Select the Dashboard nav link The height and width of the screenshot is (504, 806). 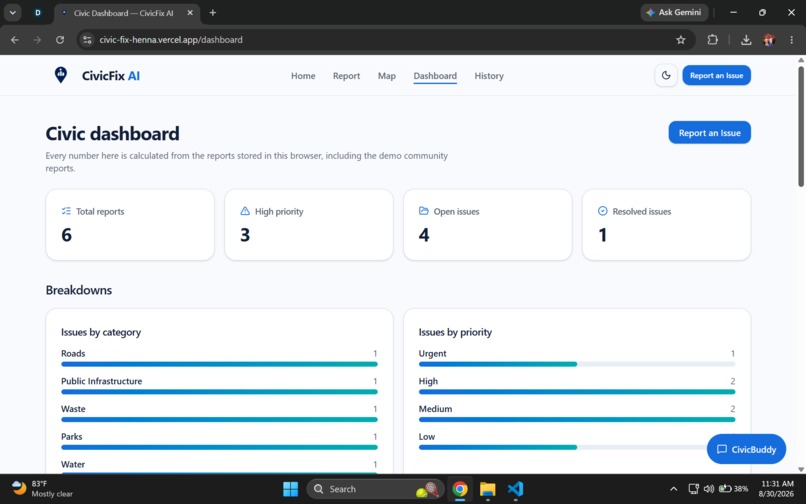[435, 76]
